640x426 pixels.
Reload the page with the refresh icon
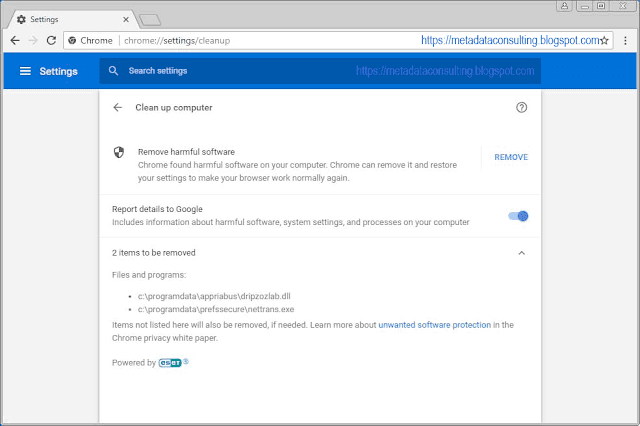pyautogui.click(x=51, y=40)
